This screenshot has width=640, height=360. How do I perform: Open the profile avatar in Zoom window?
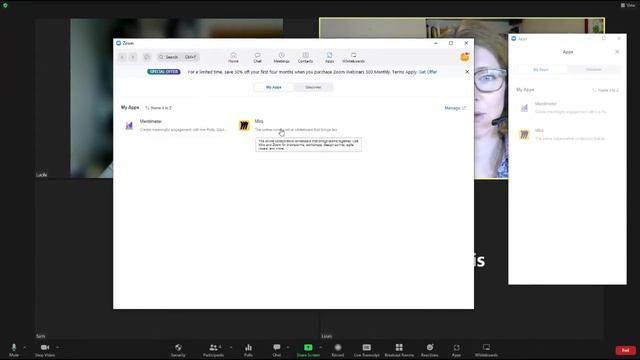464,57
